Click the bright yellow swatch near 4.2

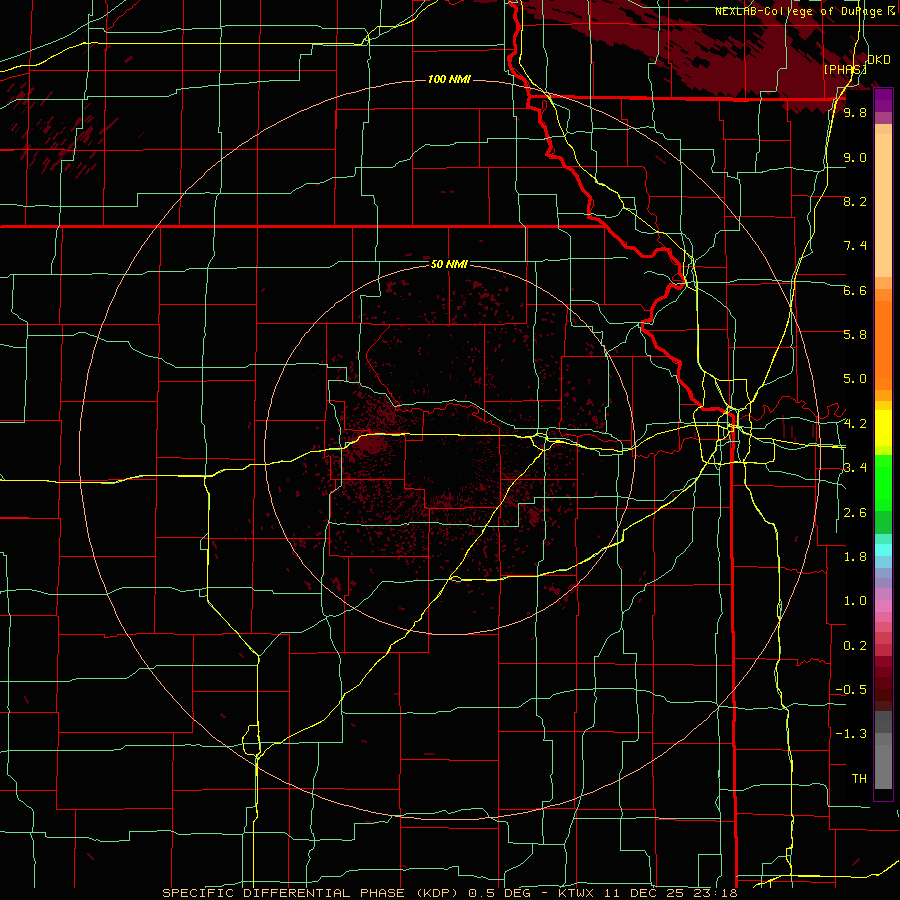[883, 428]
